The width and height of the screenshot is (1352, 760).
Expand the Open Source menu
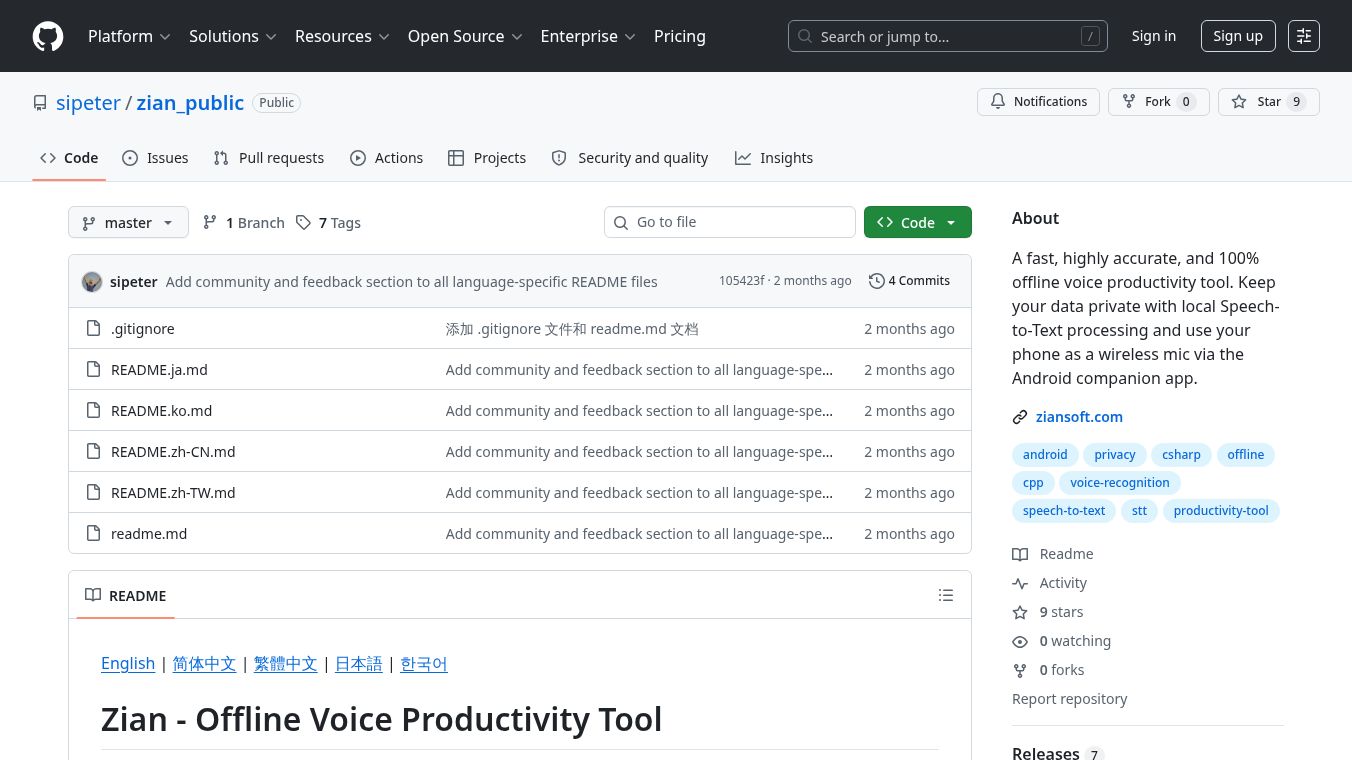tap(465, 36)
